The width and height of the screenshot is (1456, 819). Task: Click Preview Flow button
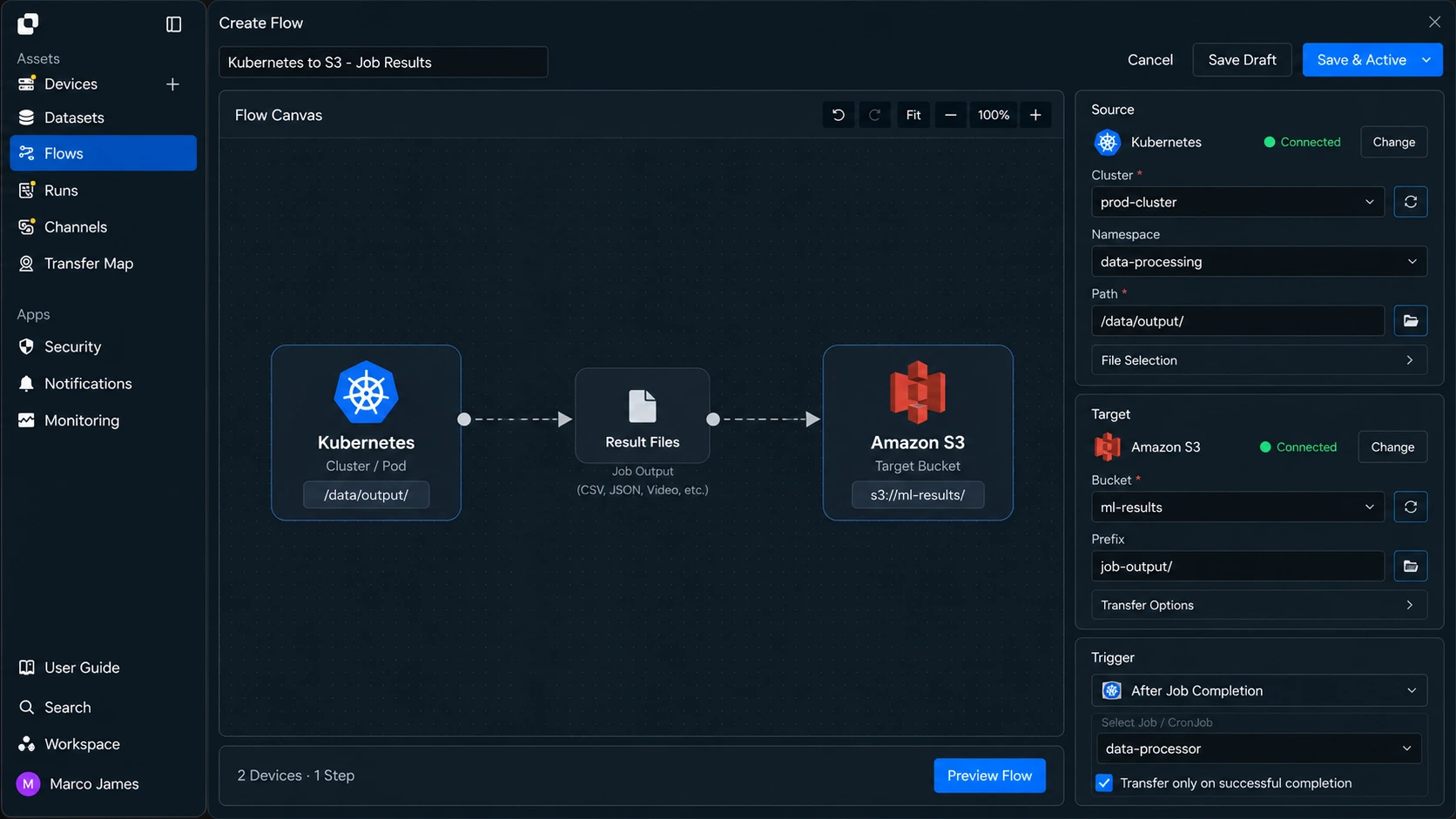989,775
